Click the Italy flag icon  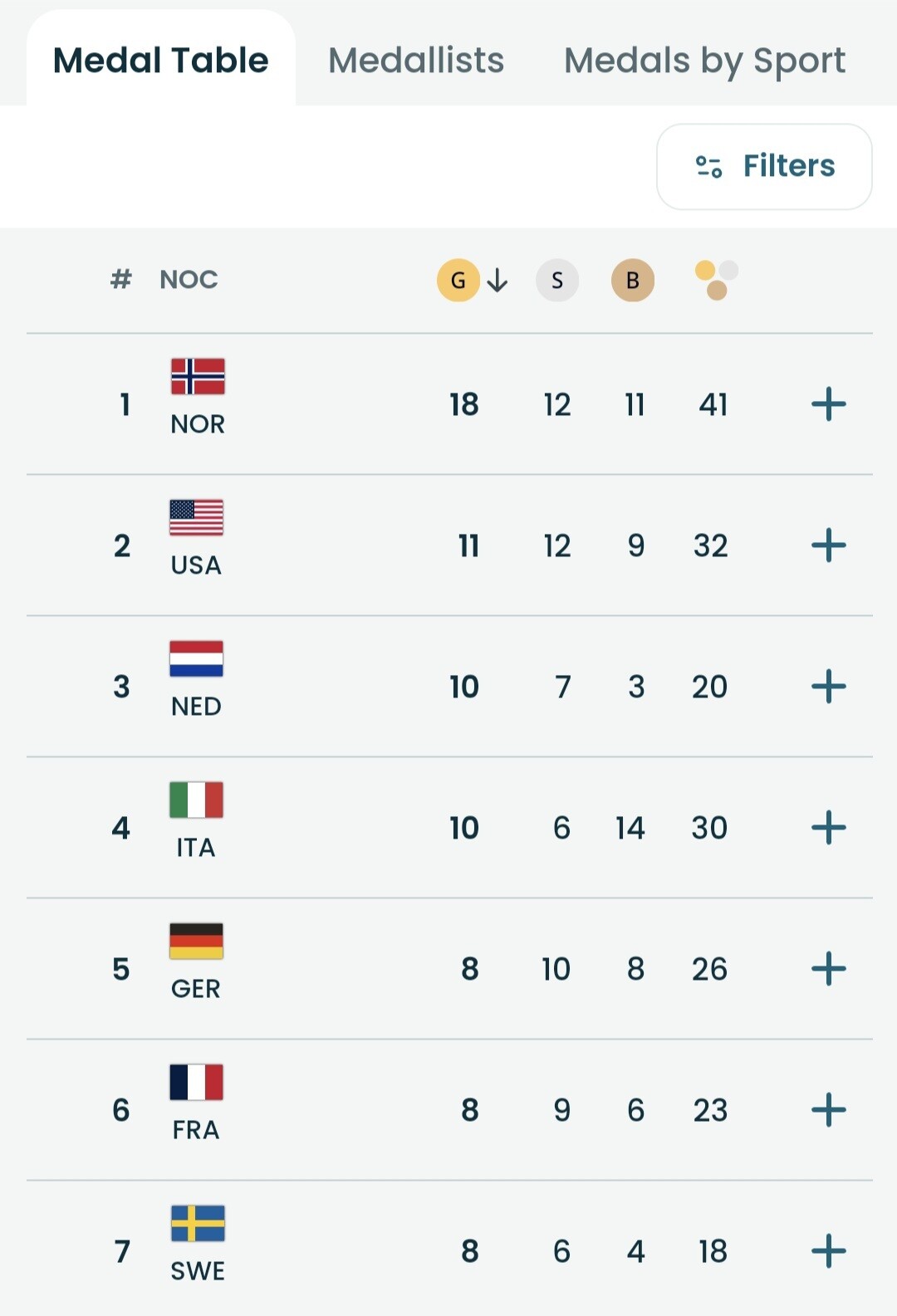tap(197, 800)
